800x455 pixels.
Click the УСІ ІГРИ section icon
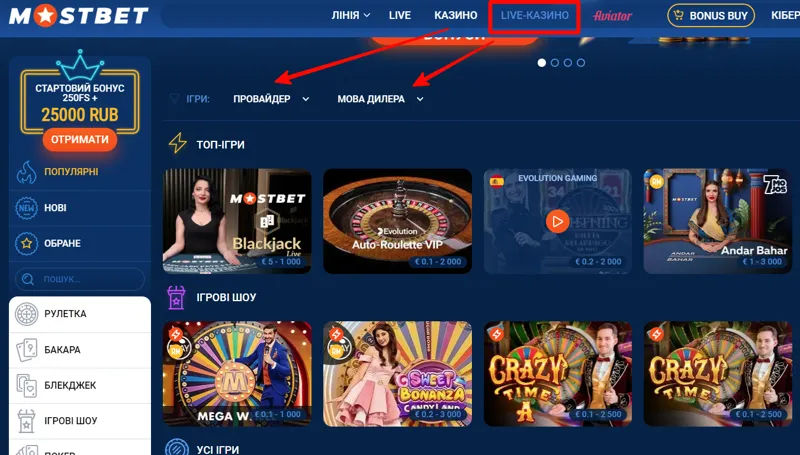click(x=177, y=448)
